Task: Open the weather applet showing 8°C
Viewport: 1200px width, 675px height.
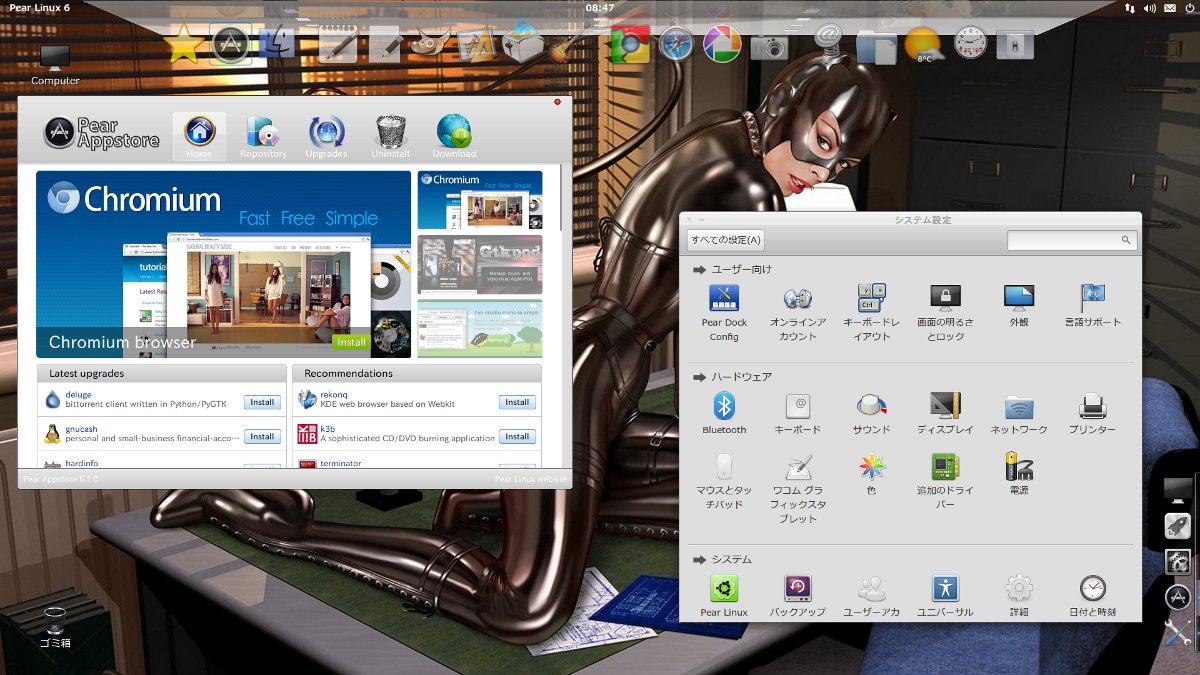Action: click(922, 45)
